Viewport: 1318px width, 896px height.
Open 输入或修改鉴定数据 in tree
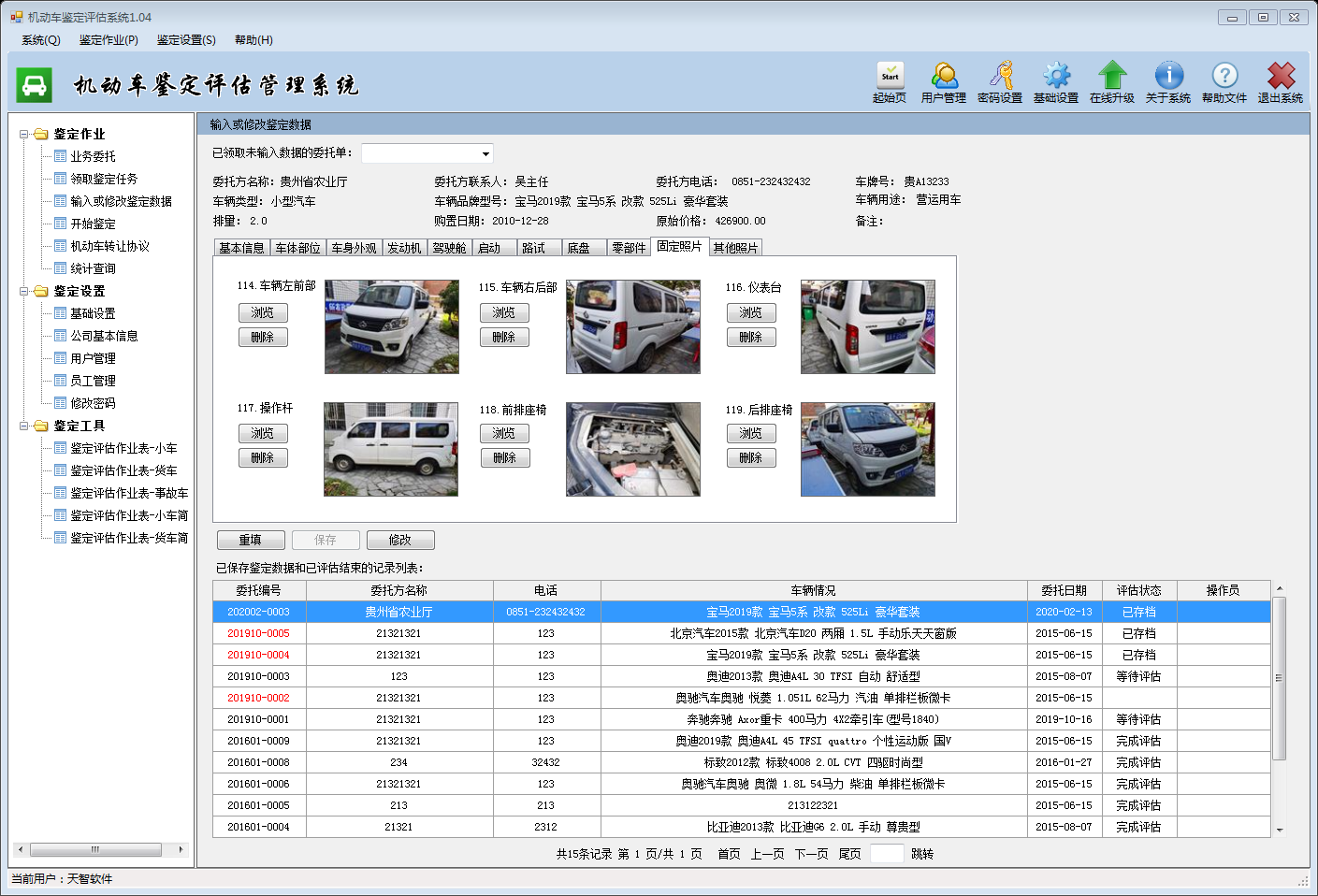(121, 201)
